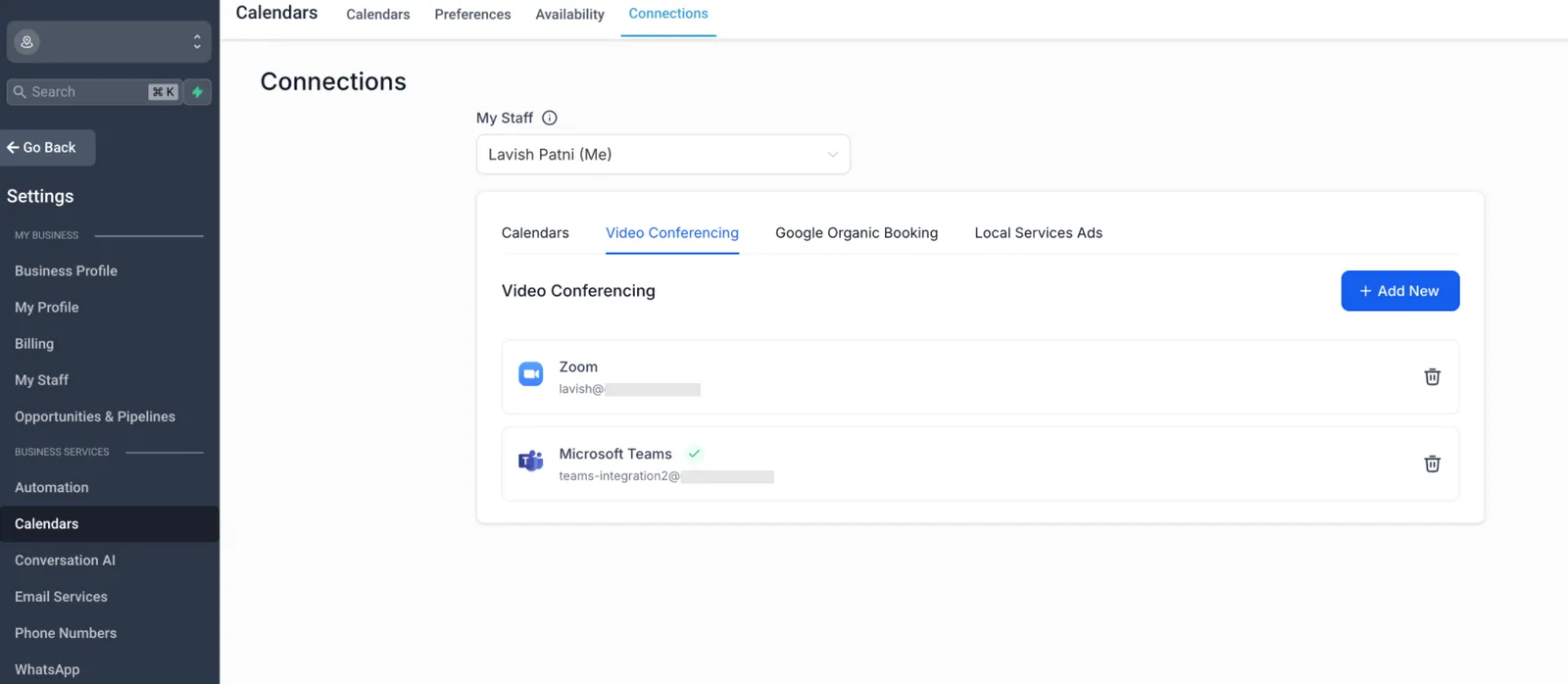Viewport: 1568px width, 684px height.
Task: Click the green lightning bolt quick action
Action: 198,92
